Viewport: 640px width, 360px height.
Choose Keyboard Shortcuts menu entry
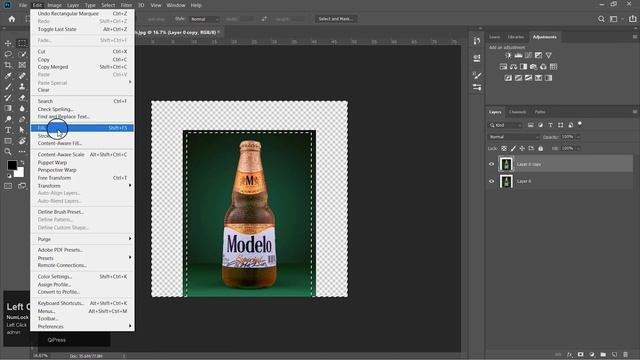coord(82,303)
